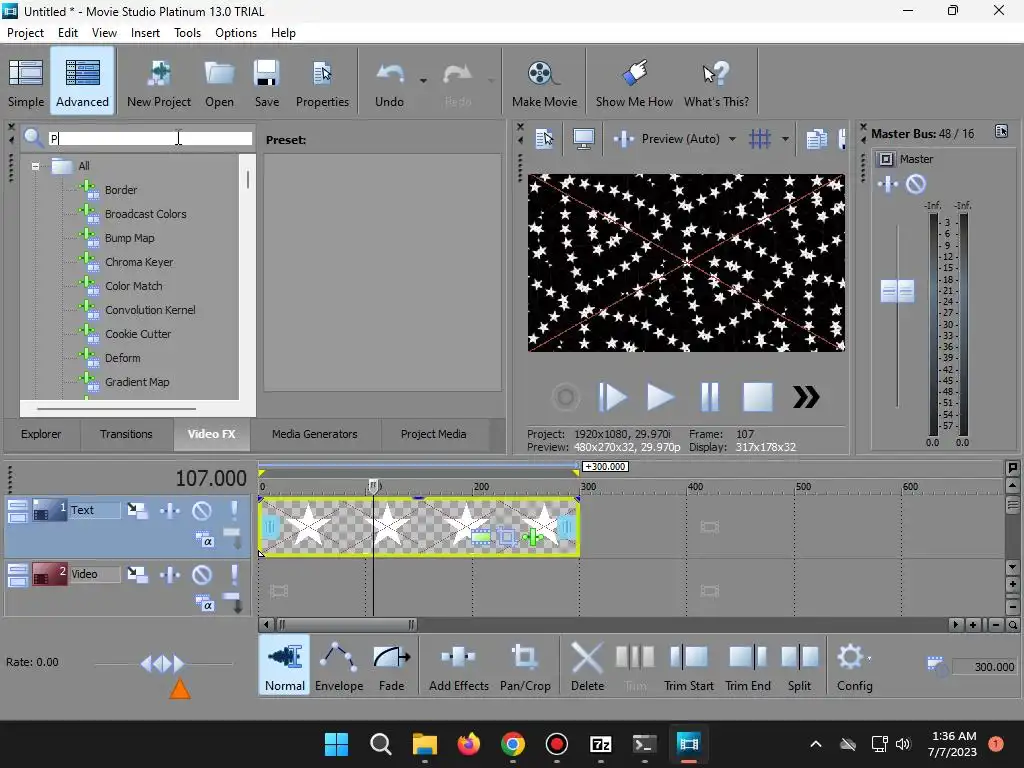The height and width of the screenshot is (768, 1024).
Task: Show more transport controls
Action: [806, 396]
